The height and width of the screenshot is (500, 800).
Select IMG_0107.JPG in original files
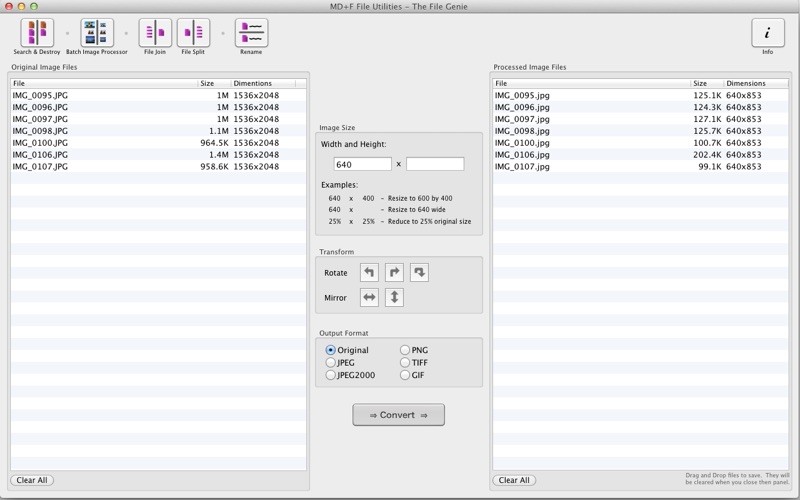(158, 166)
